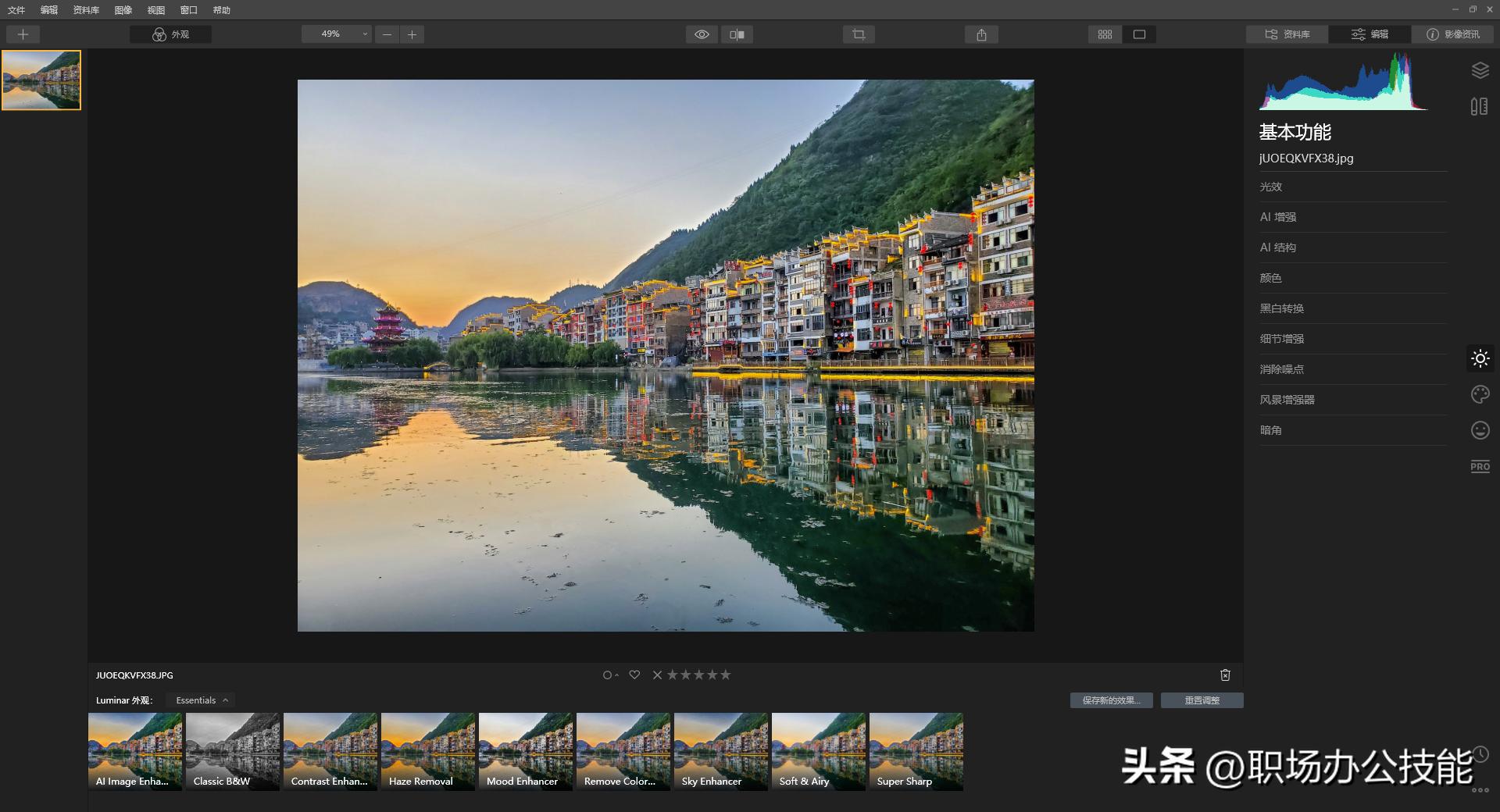Delete image with trash icon
The width and height of the screenshot is (1500, 812).
point(1225,675)
